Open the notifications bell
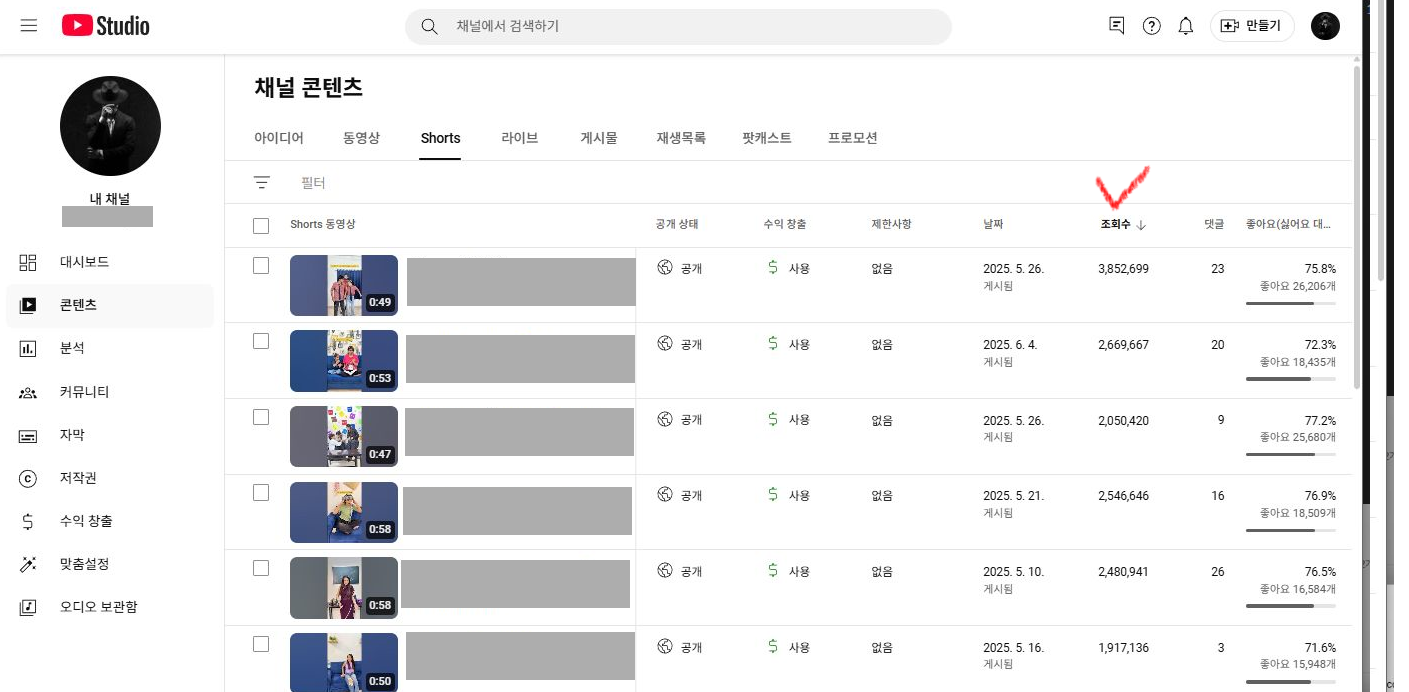Screen dimensions: 1409x692 click(1185, 26)
